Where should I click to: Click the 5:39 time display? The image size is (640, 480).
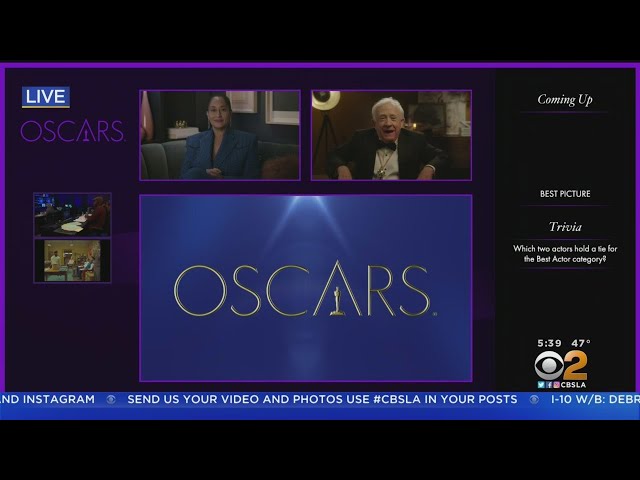[x=549, y=343]
